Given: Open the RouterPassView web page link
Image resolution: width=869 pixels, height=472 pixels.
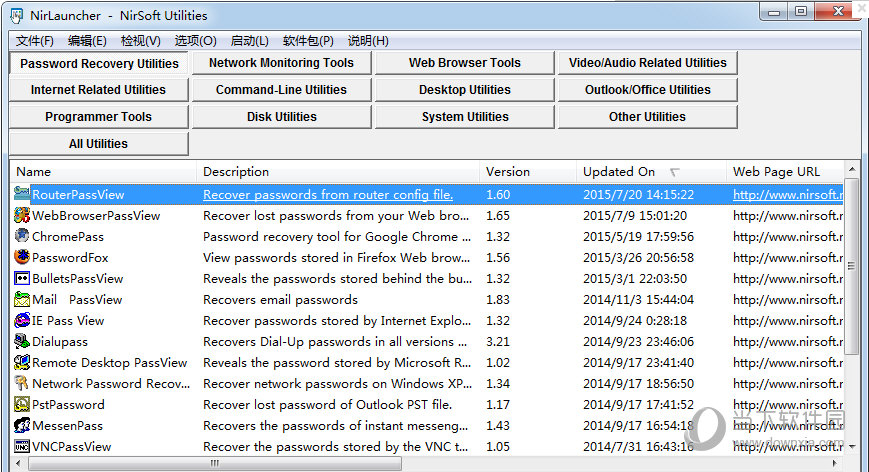Looking at the screenshot, I should click(x=788, y=194).
